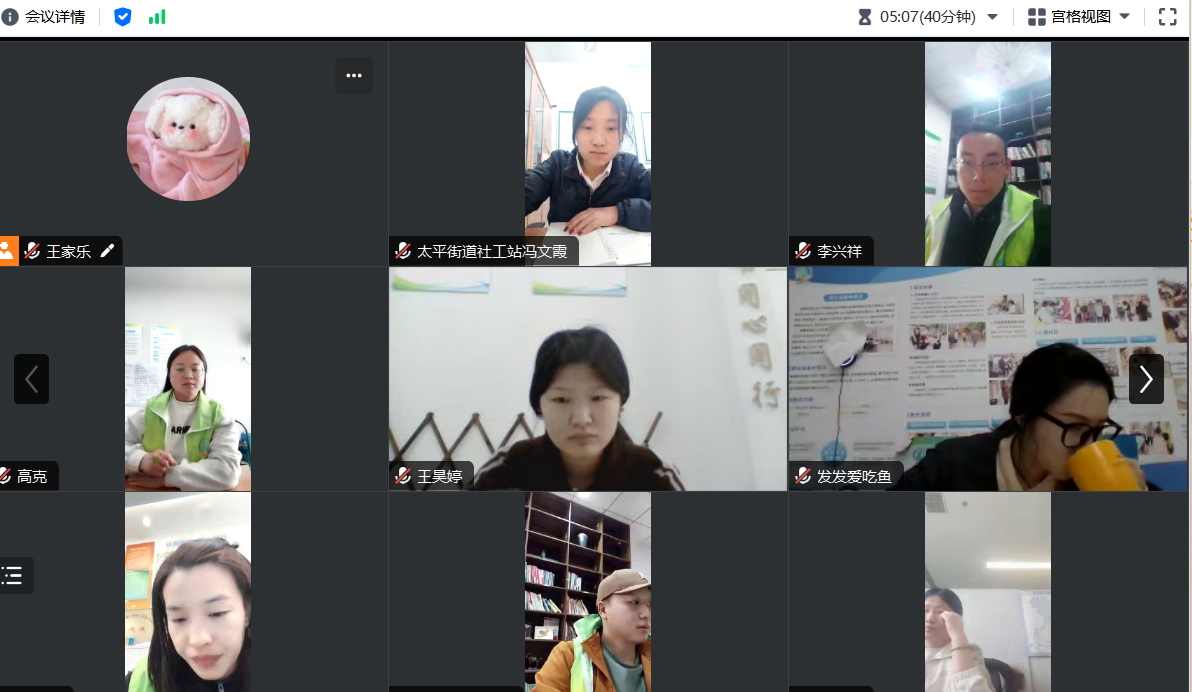Click the 太平街道社工站冯文霞 name label
Viewport: 1192px width, 692px height.
491,251
